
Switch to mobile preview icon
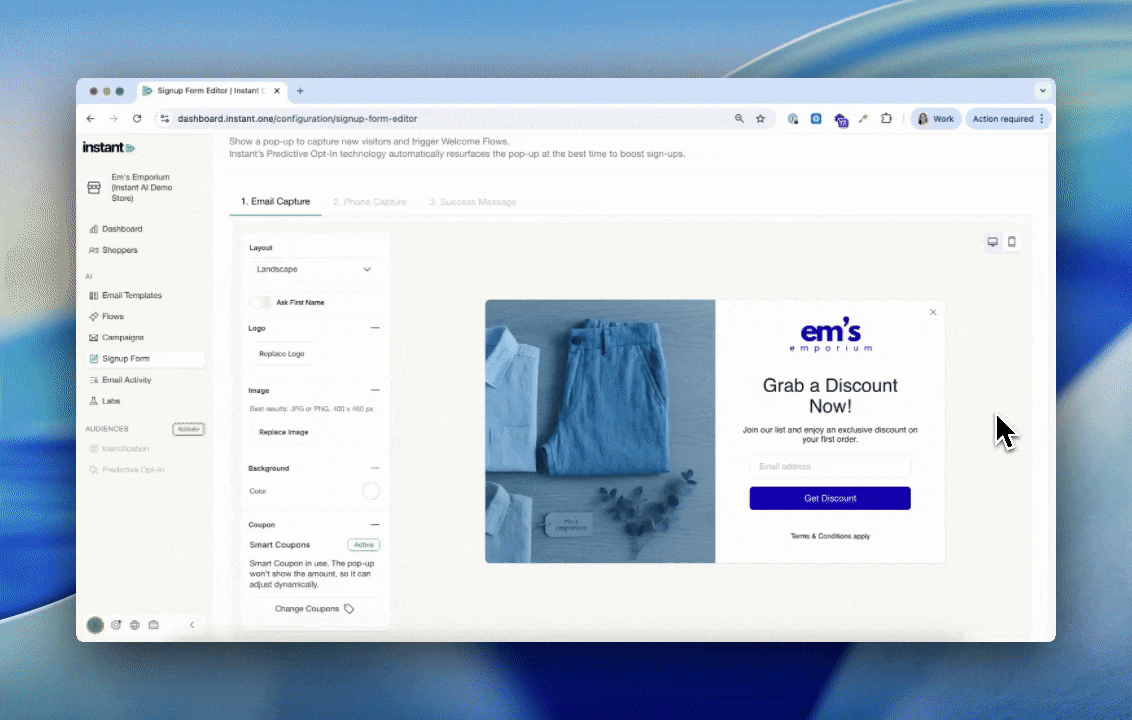pyautogui.click(x=1011, y=242)
